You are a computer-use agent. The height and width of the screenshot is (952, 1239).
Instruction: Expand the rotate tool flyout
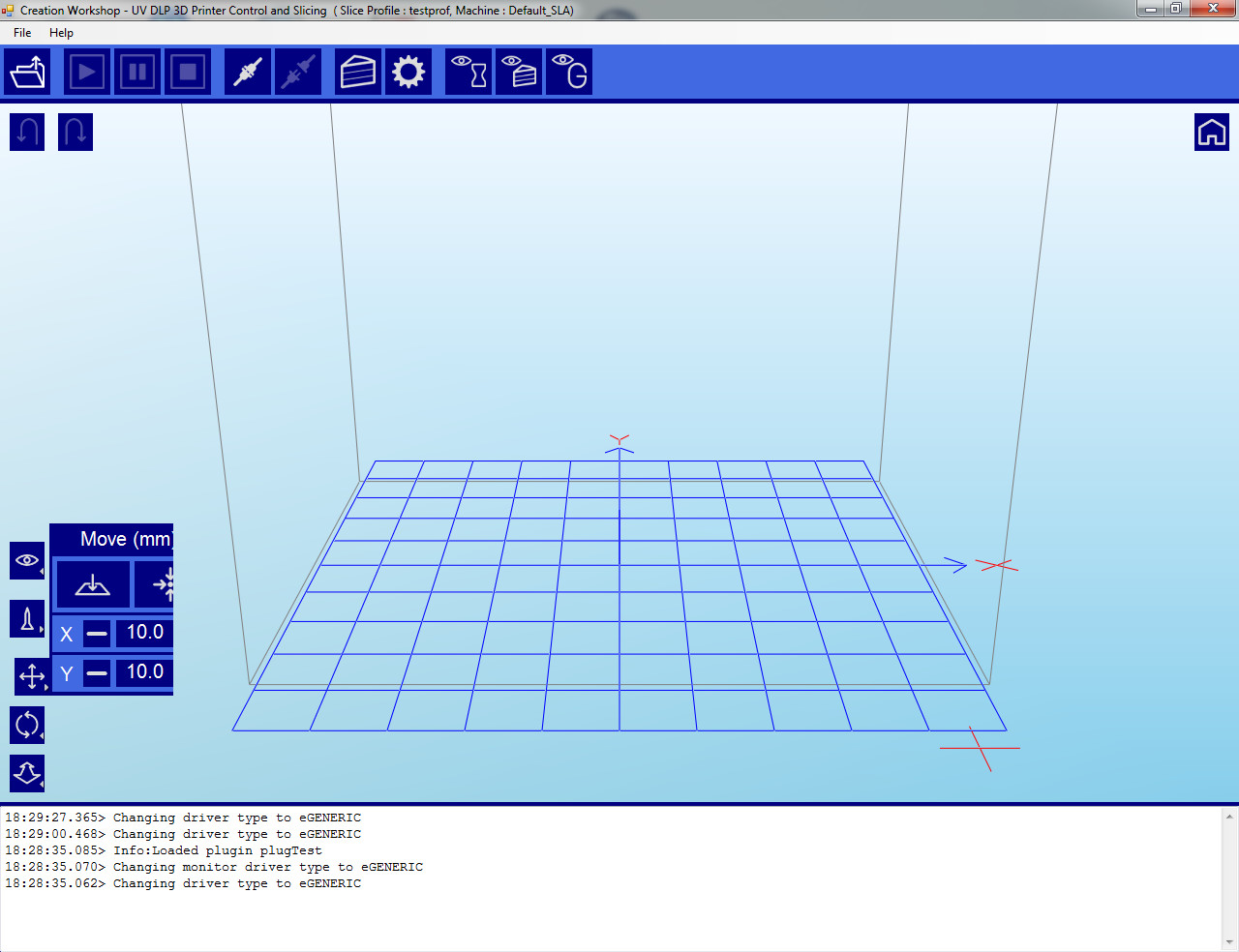tap(27, 725)
